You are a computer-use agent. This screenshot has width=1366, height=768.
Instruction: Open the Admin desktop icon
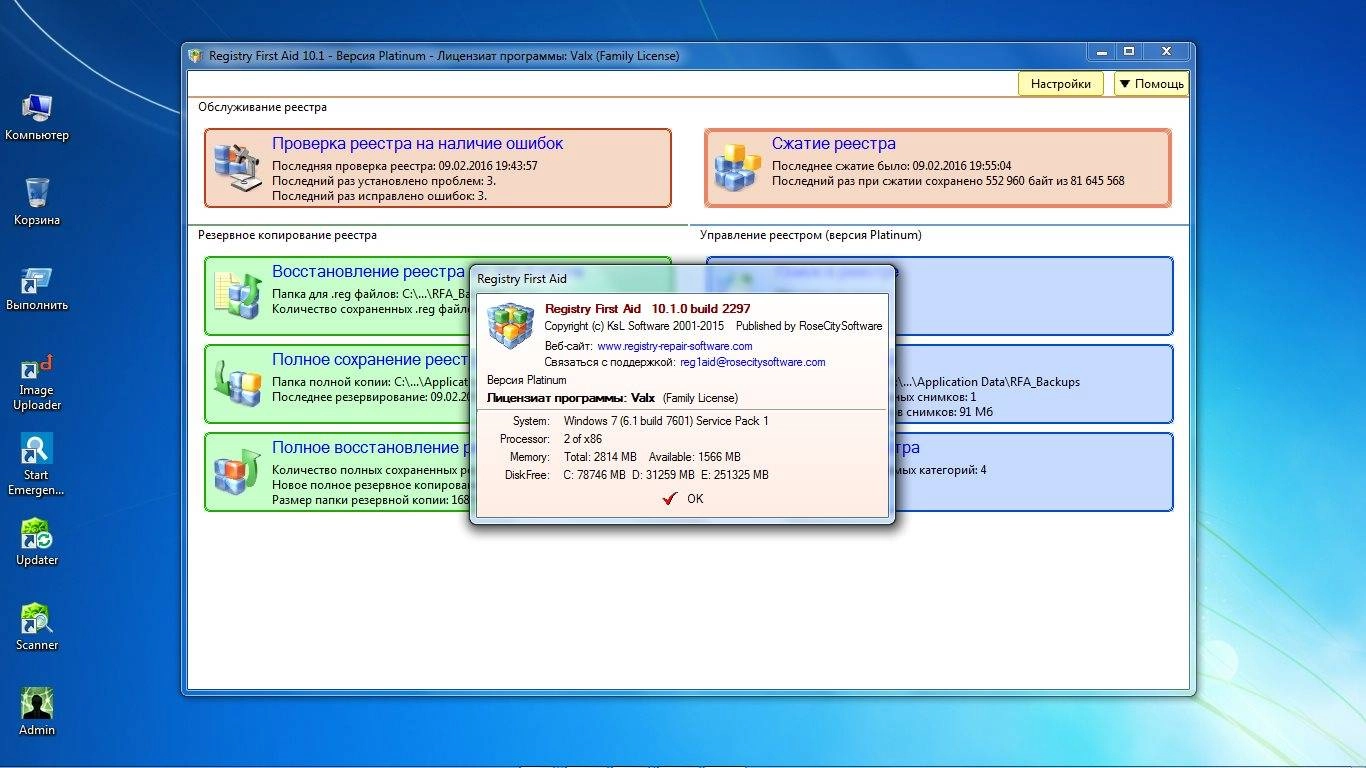tap(37, 711)
